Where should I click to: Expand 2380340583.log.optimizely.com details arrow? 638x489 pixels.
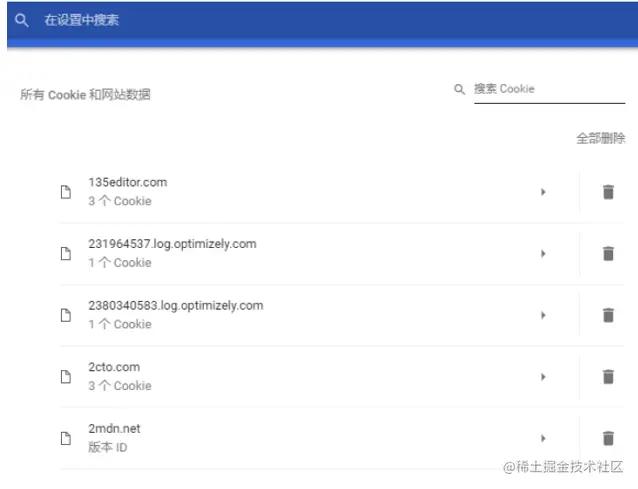(543, 315)
